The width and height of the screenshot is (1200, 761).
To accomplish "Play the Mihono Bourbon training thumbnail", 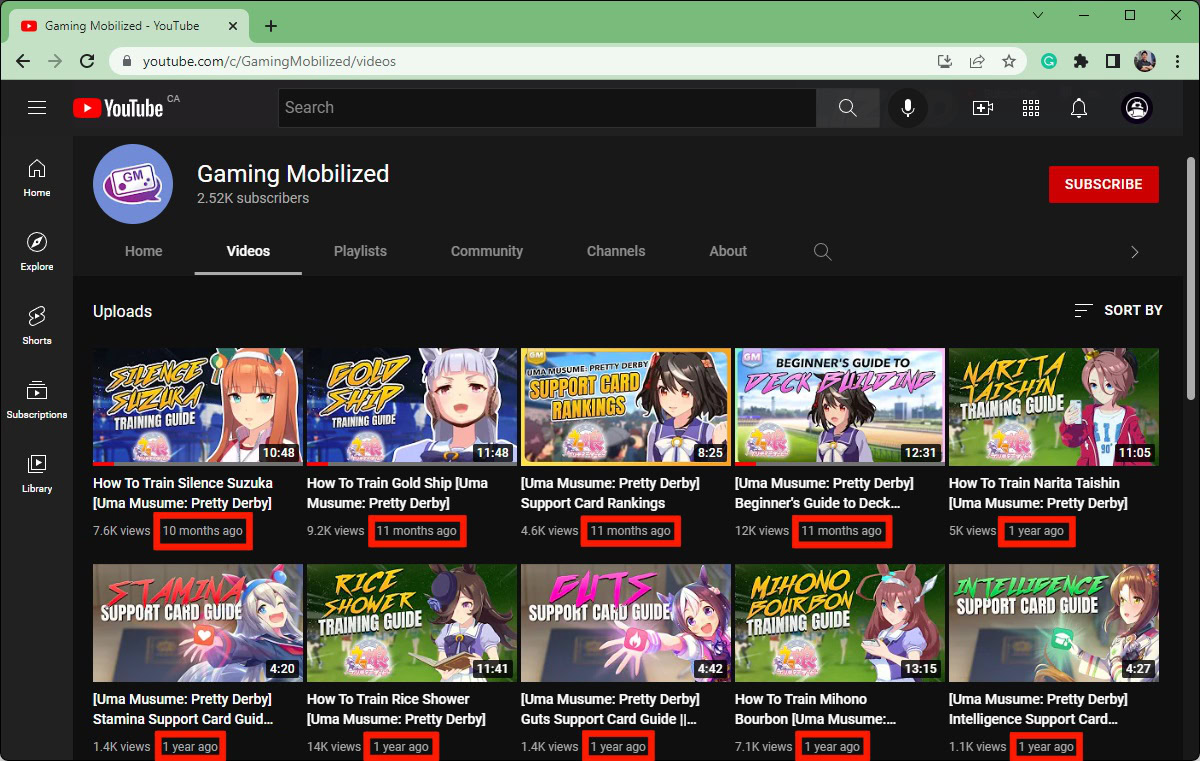I will tap(840, 623).
